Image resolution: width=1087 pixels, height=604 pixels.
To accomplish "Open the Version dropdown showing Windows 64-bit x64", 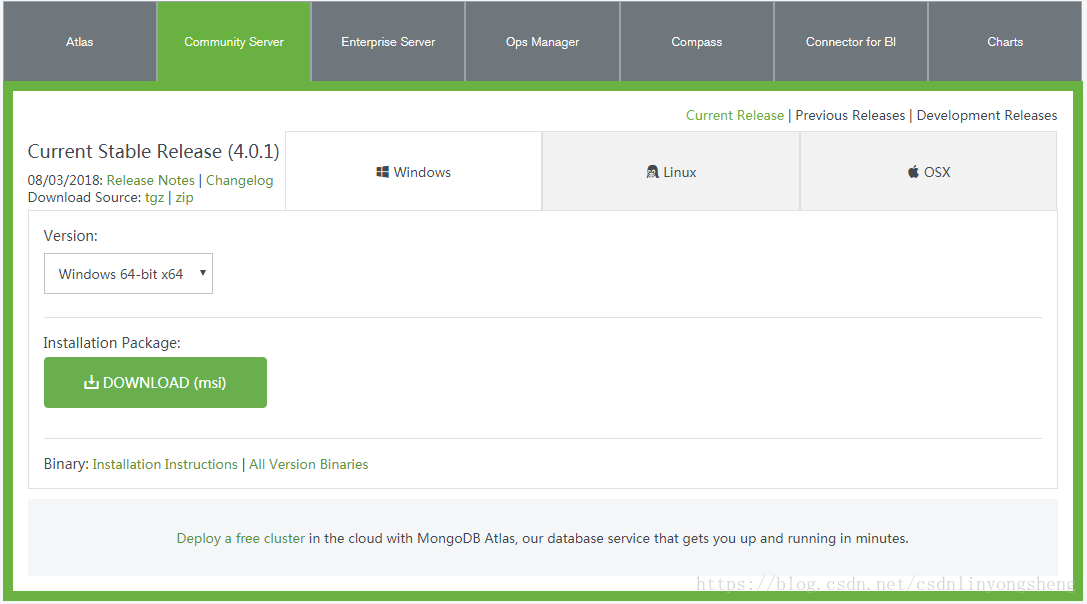I will click(x=128, y=273).
